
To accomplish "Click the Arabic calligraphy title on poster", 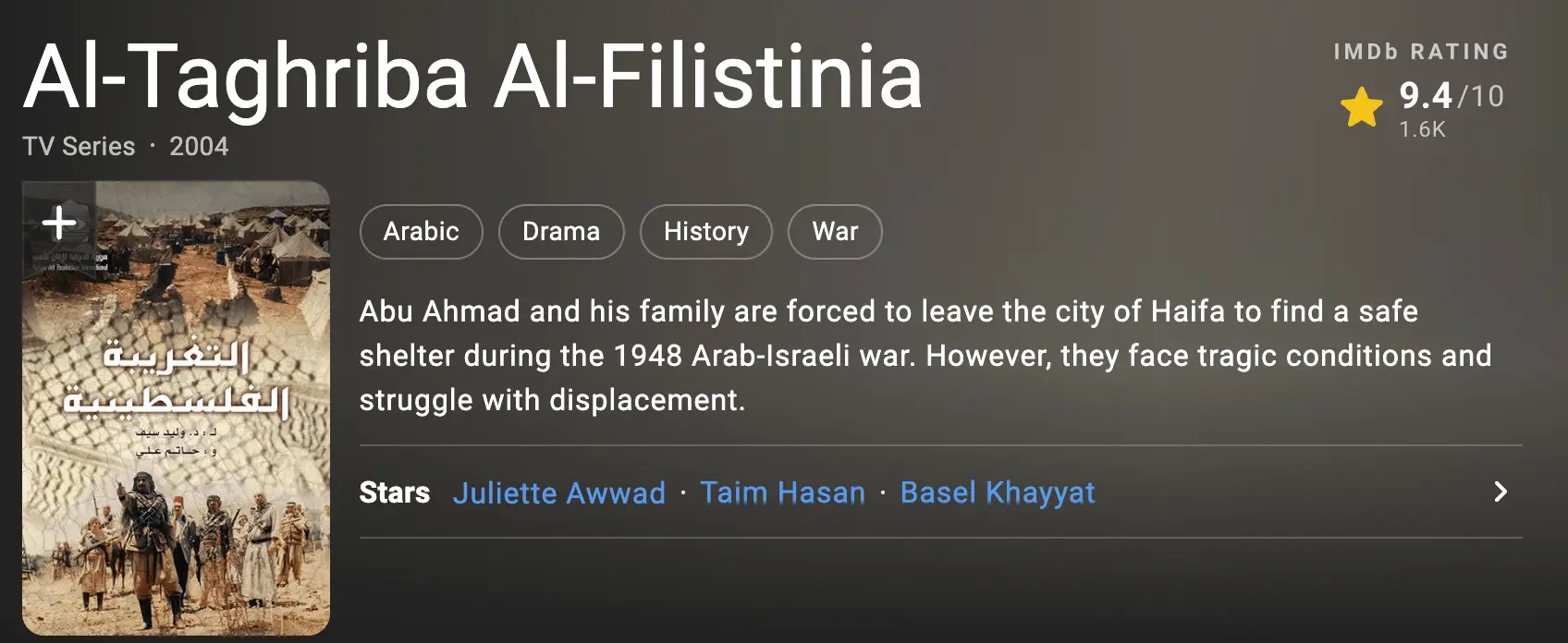I will pos(176,379).
